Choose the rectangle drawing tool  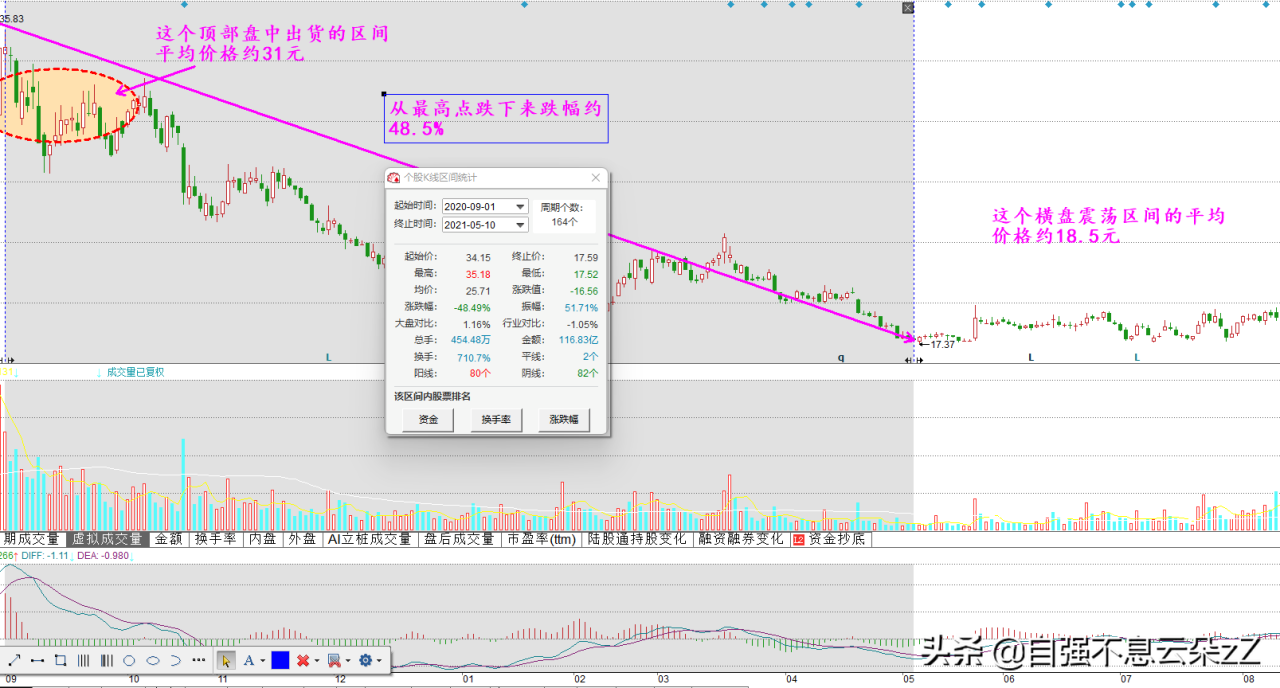pos(60,660)
